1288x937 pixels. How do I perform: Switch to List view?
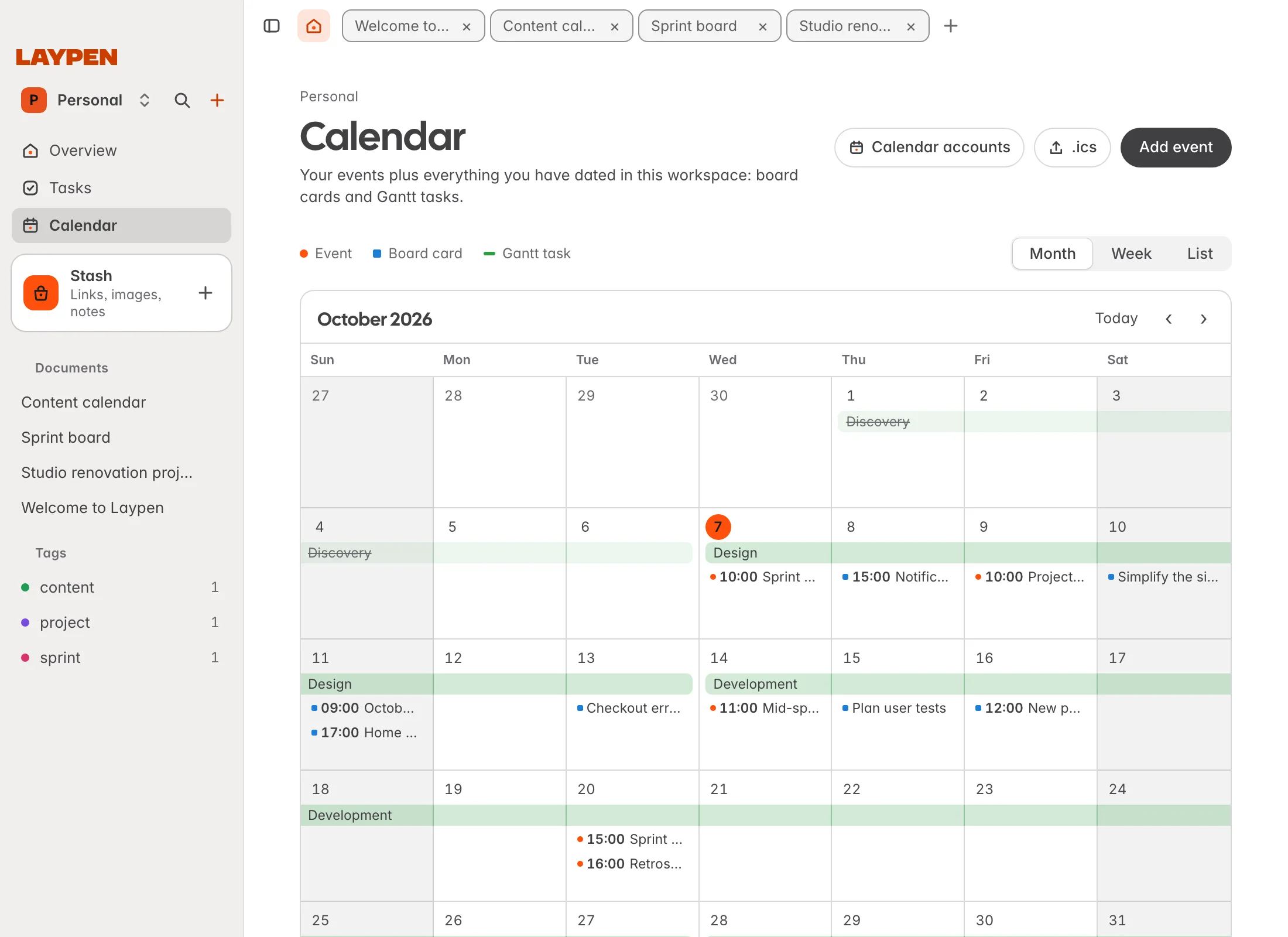1200,254
